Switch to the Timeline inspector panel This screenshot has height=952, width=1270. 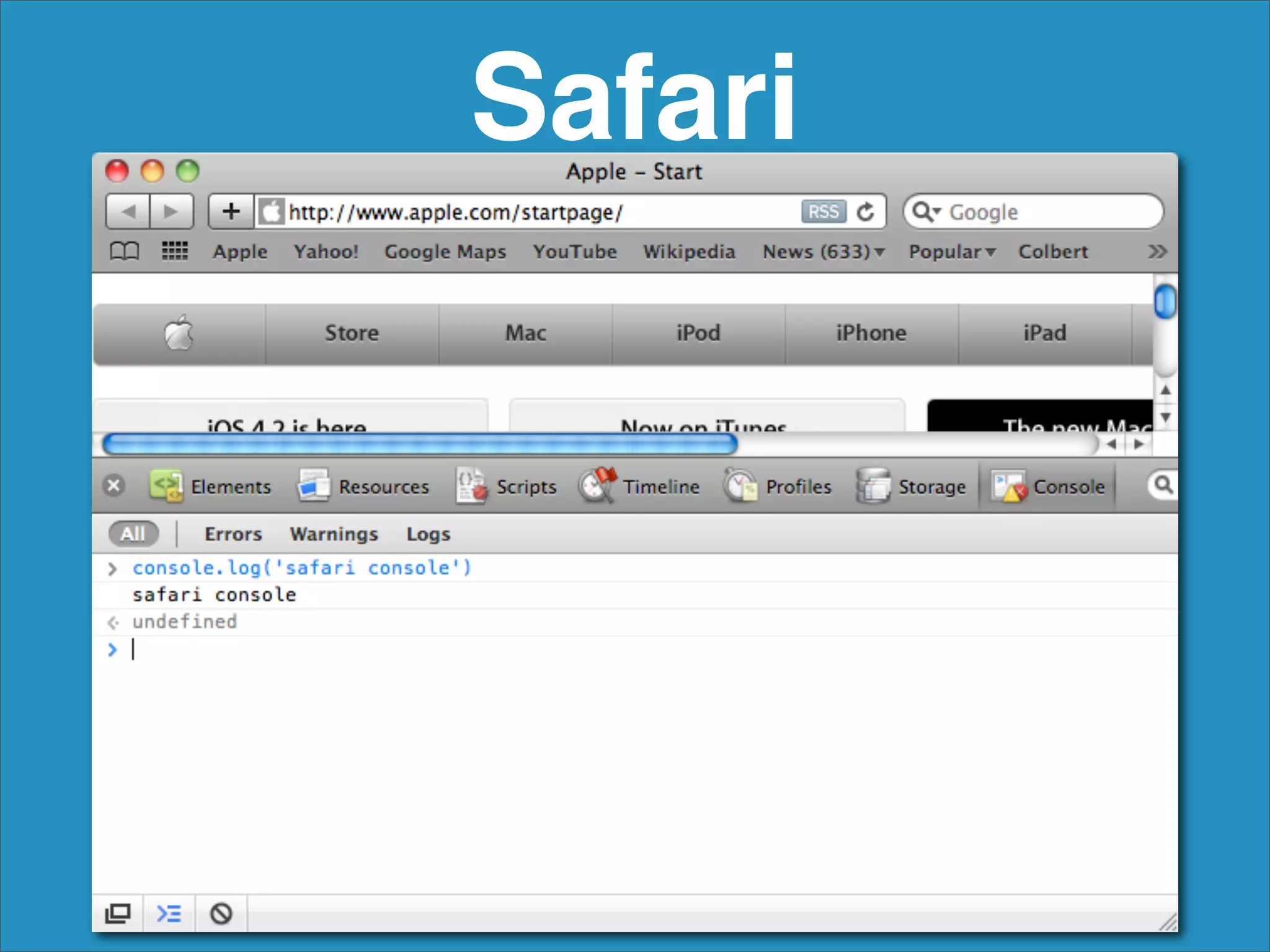point(639,486)
